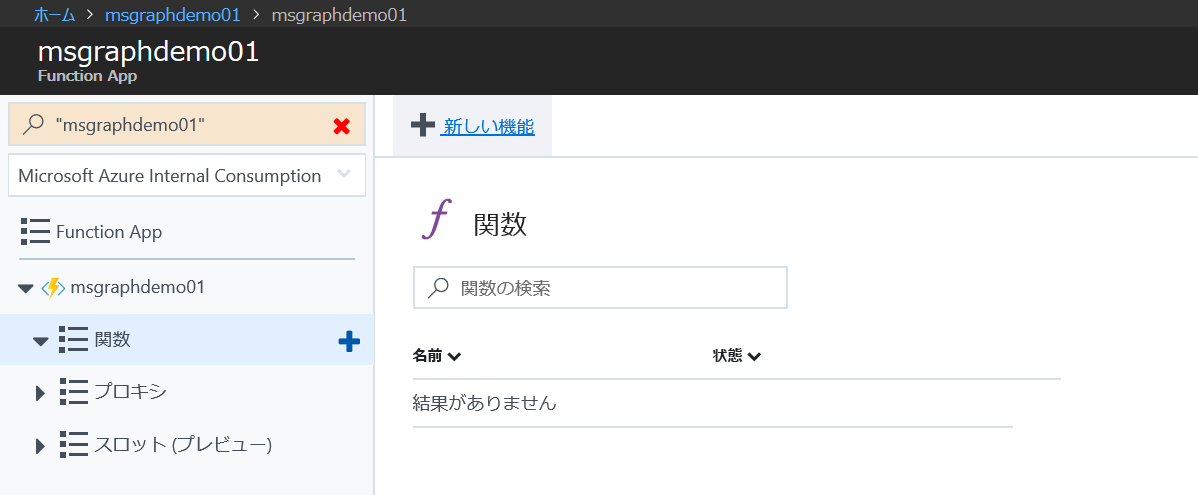Select msgraphdemo01 in the tree
1198x495 pixels.
point(138,288)
